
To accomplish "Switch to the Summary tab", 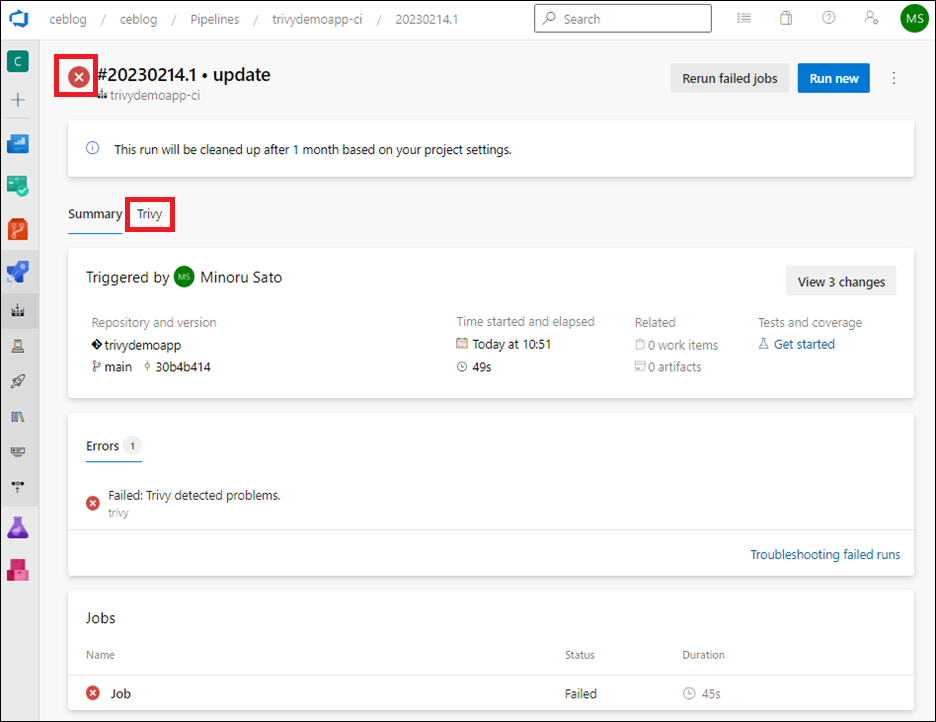I will (95, 214).
